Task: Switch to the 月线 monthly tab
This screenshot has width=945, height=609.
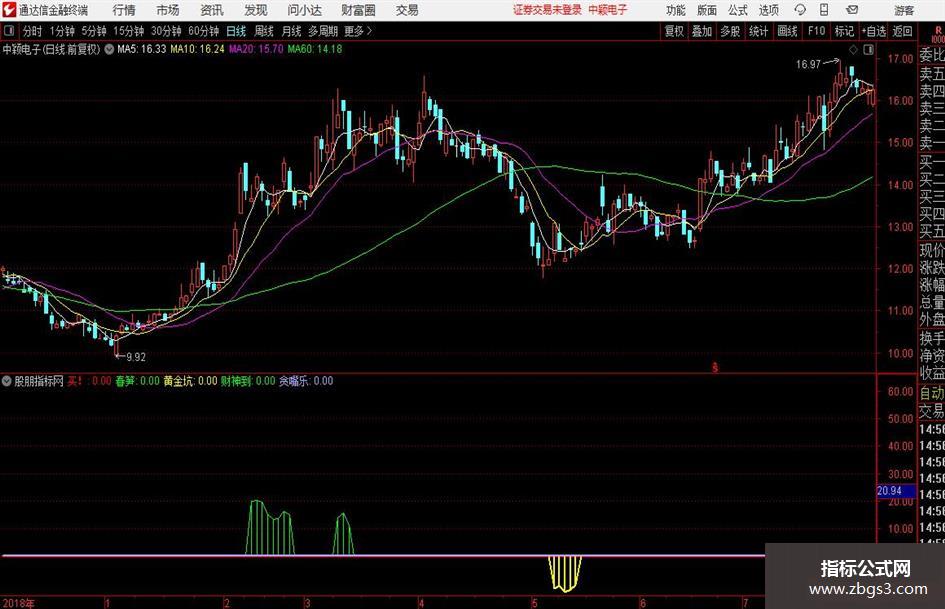Action: tap(292, 31)
